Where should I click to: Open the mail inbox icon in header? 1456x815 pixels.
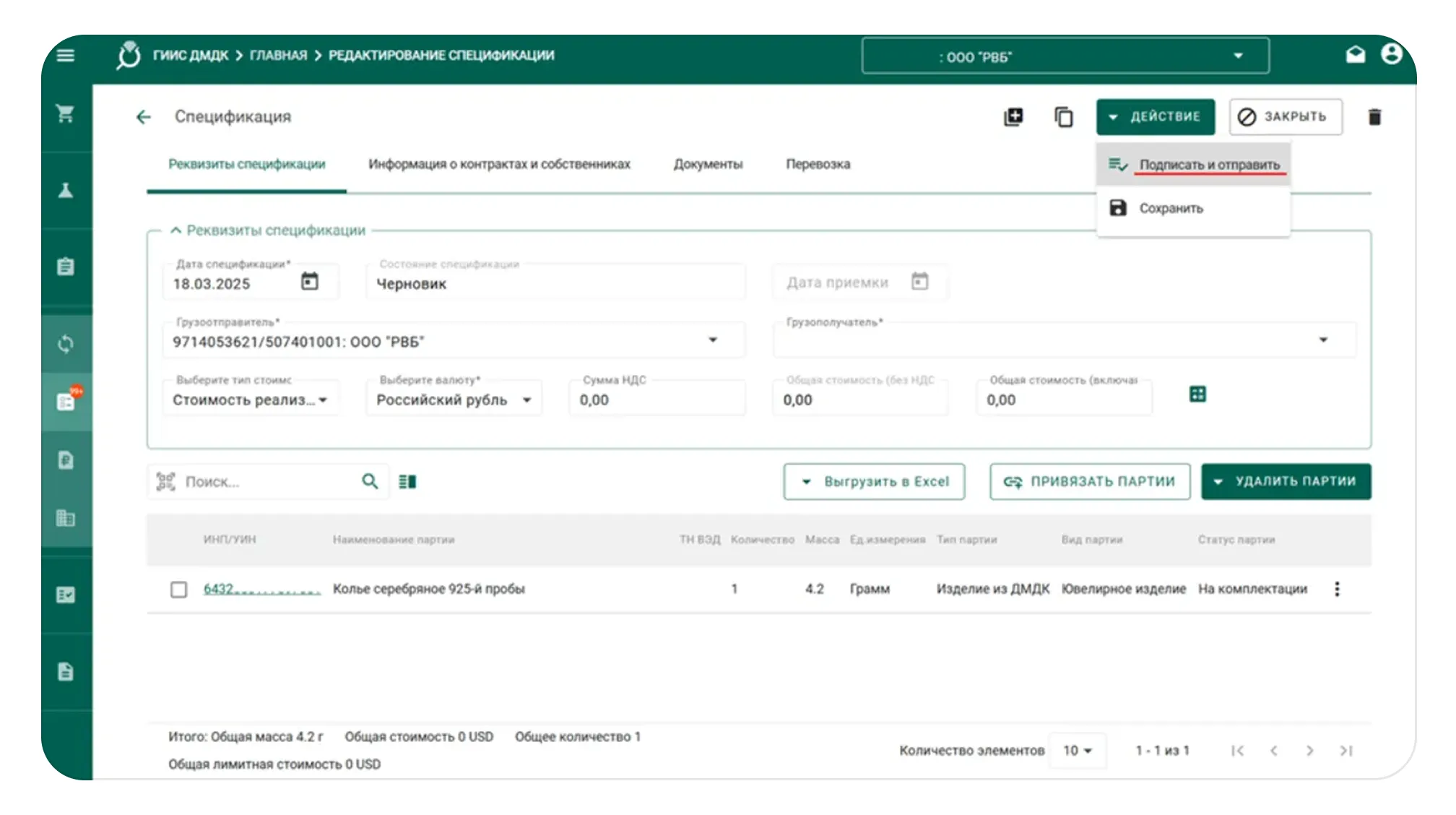[1356, 55]
